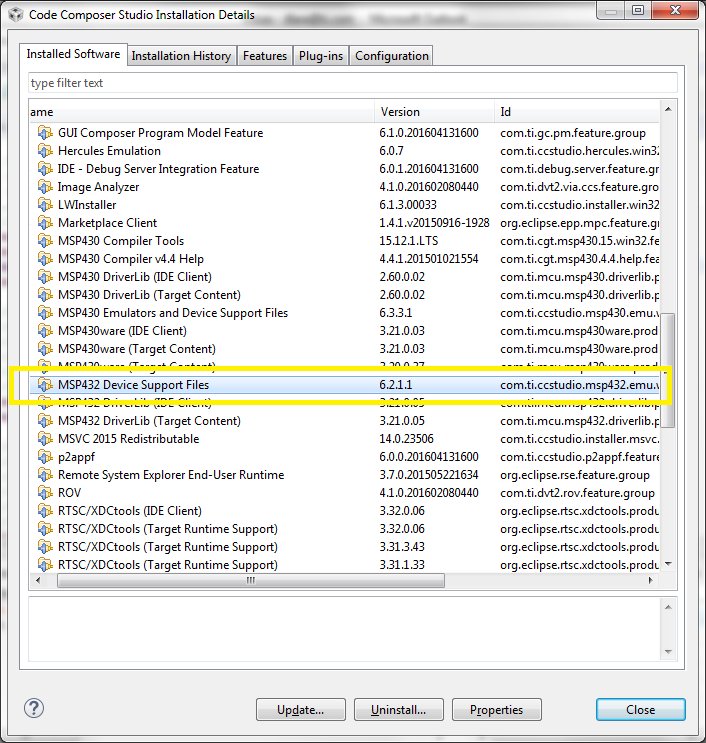Click the Hercules Emulation row icon
The image size is (706, 743).
click(x=45, y=151)
